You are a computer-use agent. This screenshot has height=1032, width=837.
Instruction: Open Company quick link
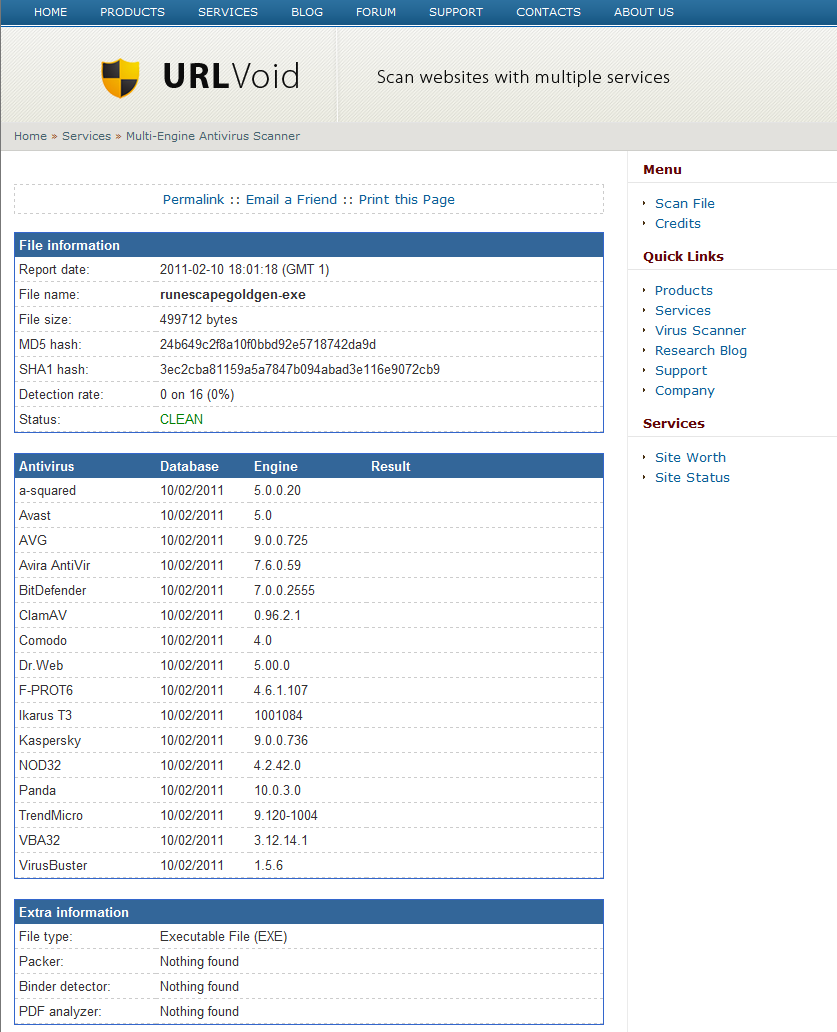tap(684, 391)
